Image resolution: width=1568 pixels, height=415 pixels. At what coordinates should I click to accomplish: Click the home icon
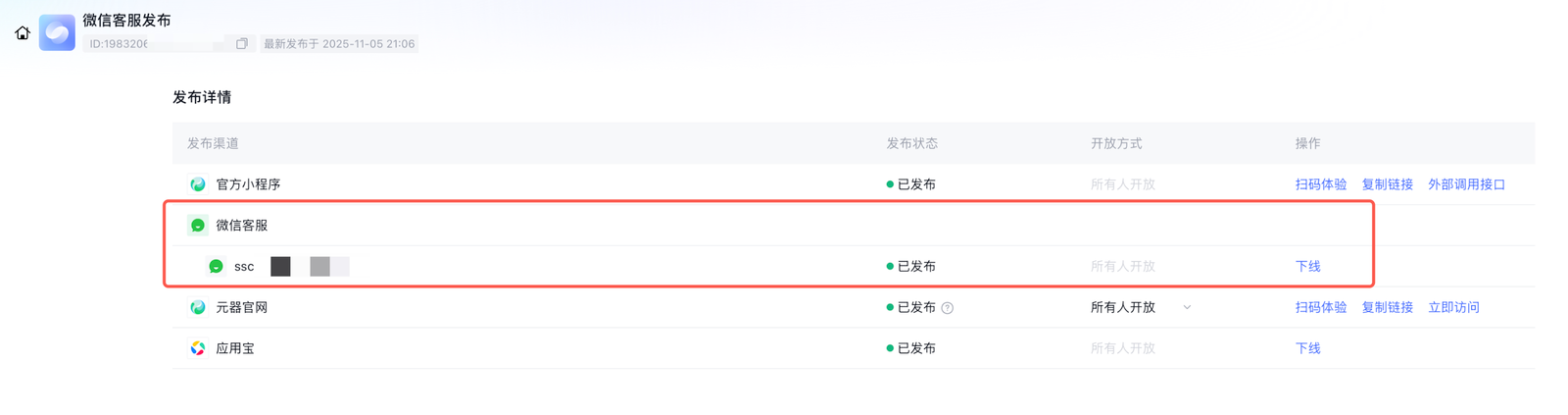(x=23, y=32)
